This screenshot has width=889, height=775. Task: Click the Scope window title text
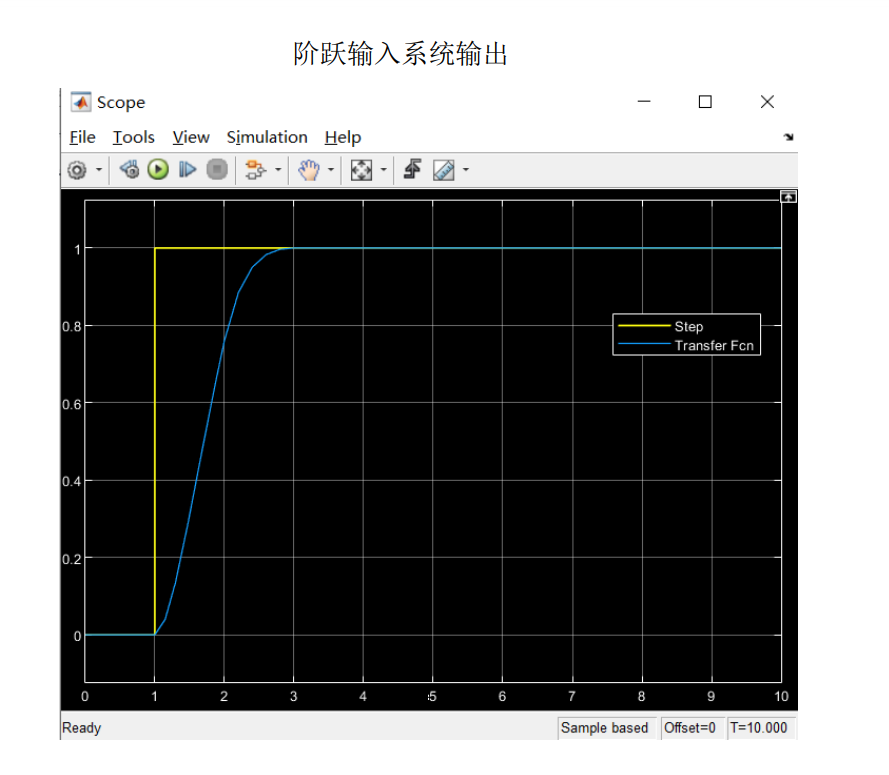[121, 103]
